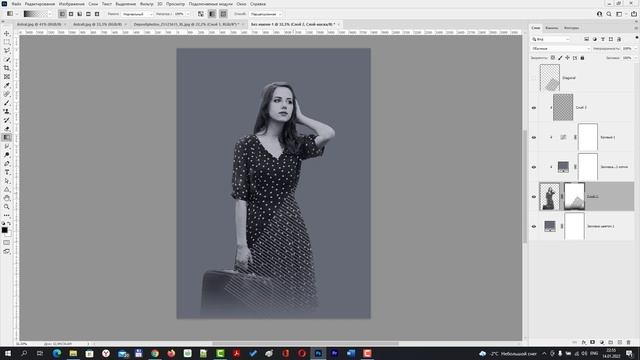Click the gradient preview swatch
The image size is (640, 360).
[35, 14]
